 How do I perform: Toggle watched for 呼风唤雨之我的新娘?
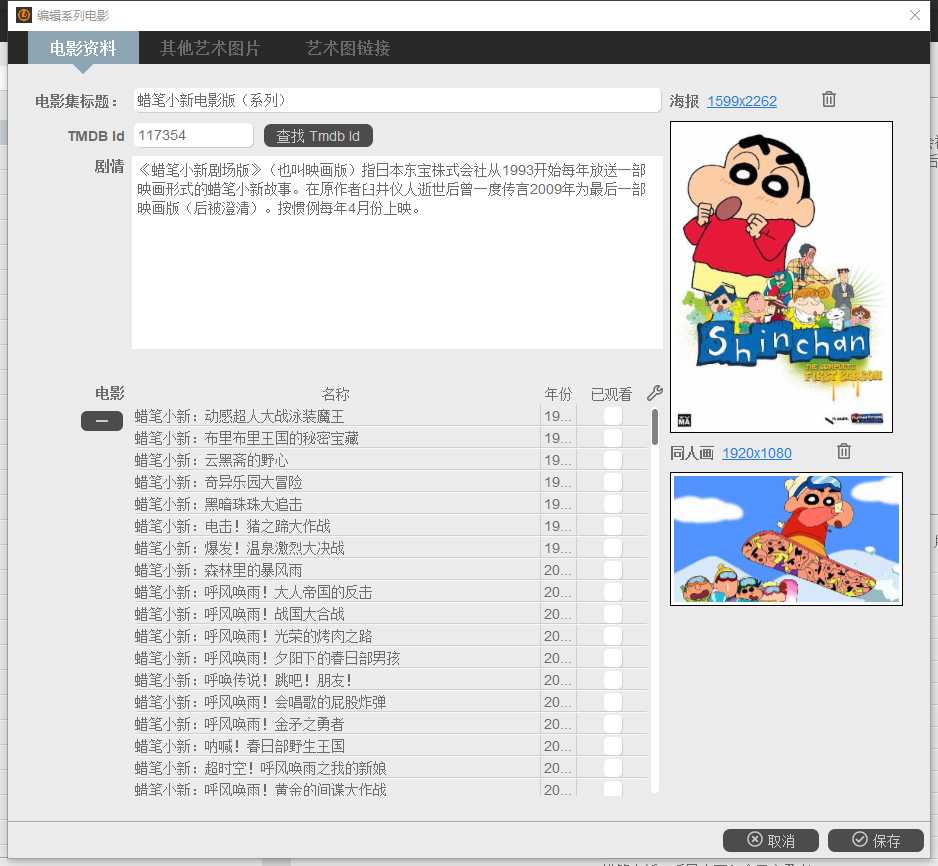click(613, 768)
